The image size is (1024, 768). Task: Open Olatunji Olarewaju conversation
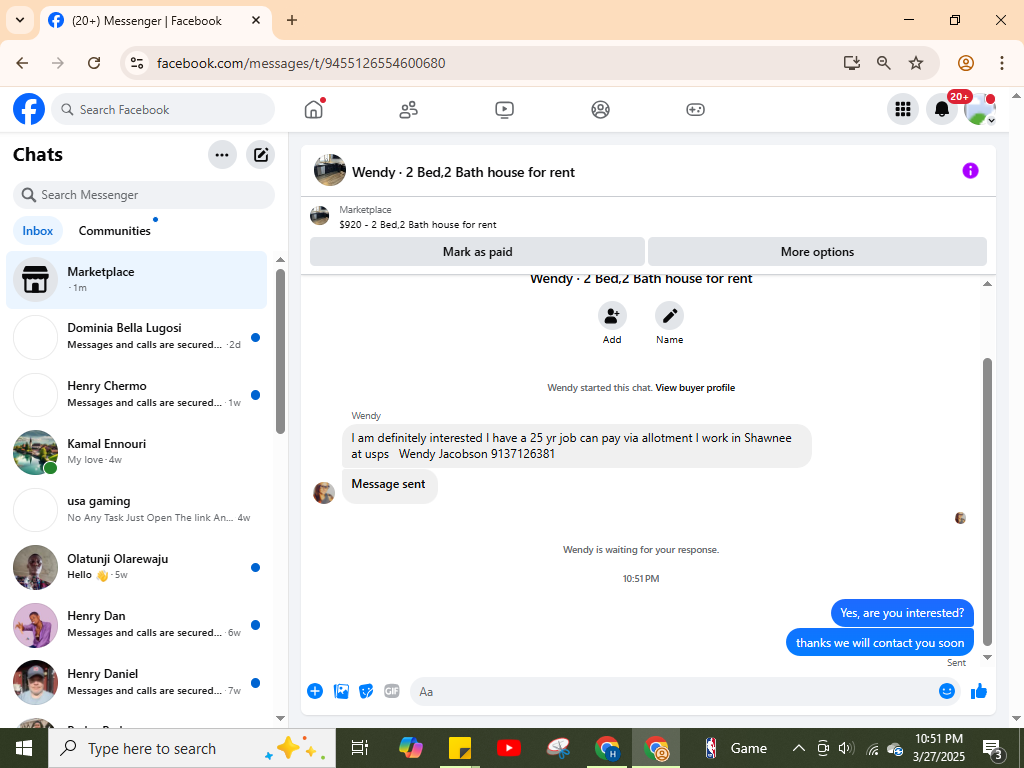136,567
